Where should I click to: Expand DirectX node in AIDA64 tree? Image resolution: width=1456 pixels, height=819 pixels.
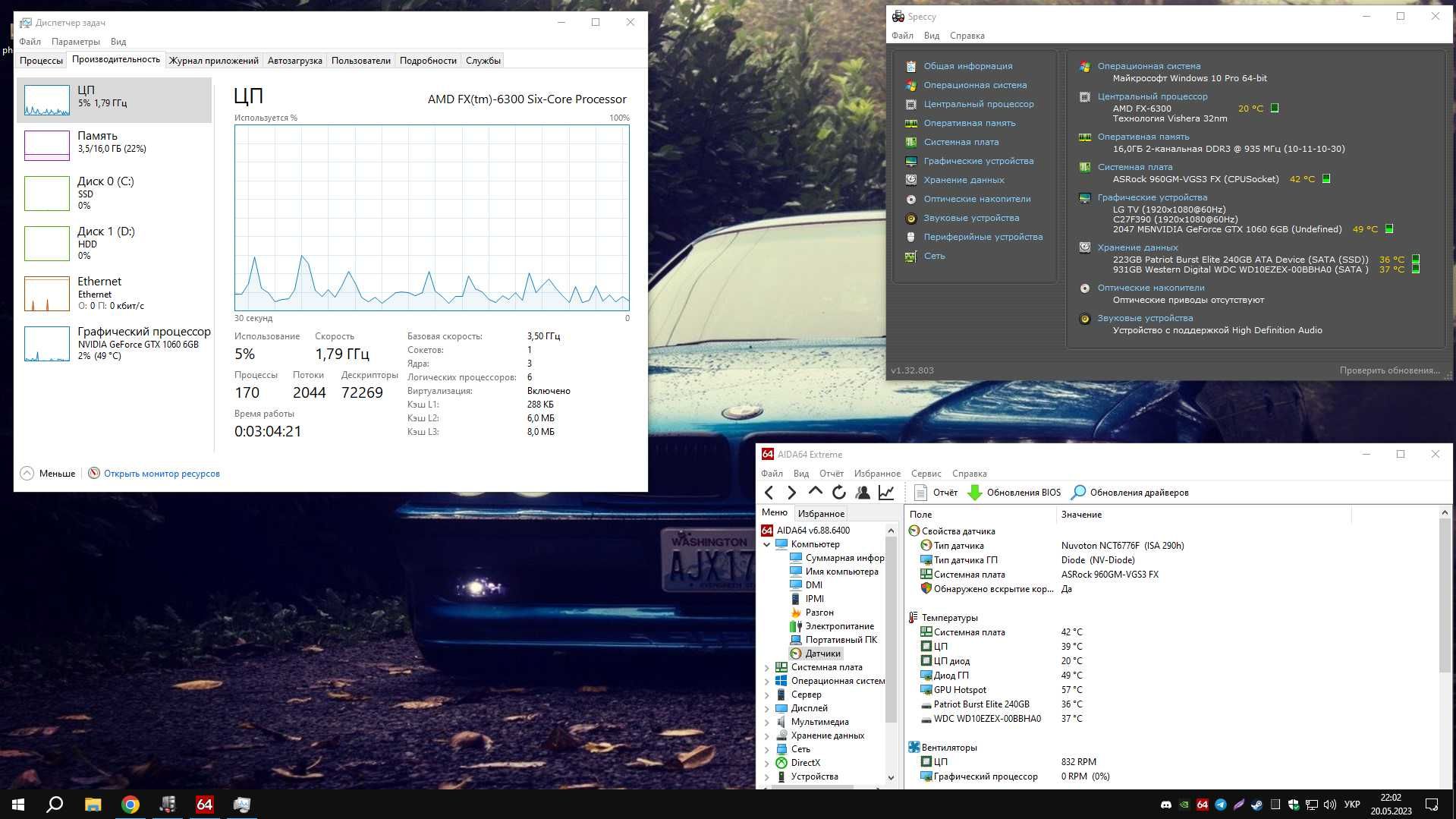766,764
